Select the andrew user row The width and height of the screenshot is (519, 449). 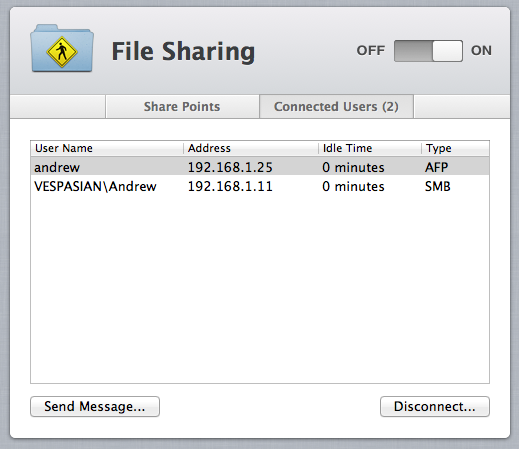(260, 167)
